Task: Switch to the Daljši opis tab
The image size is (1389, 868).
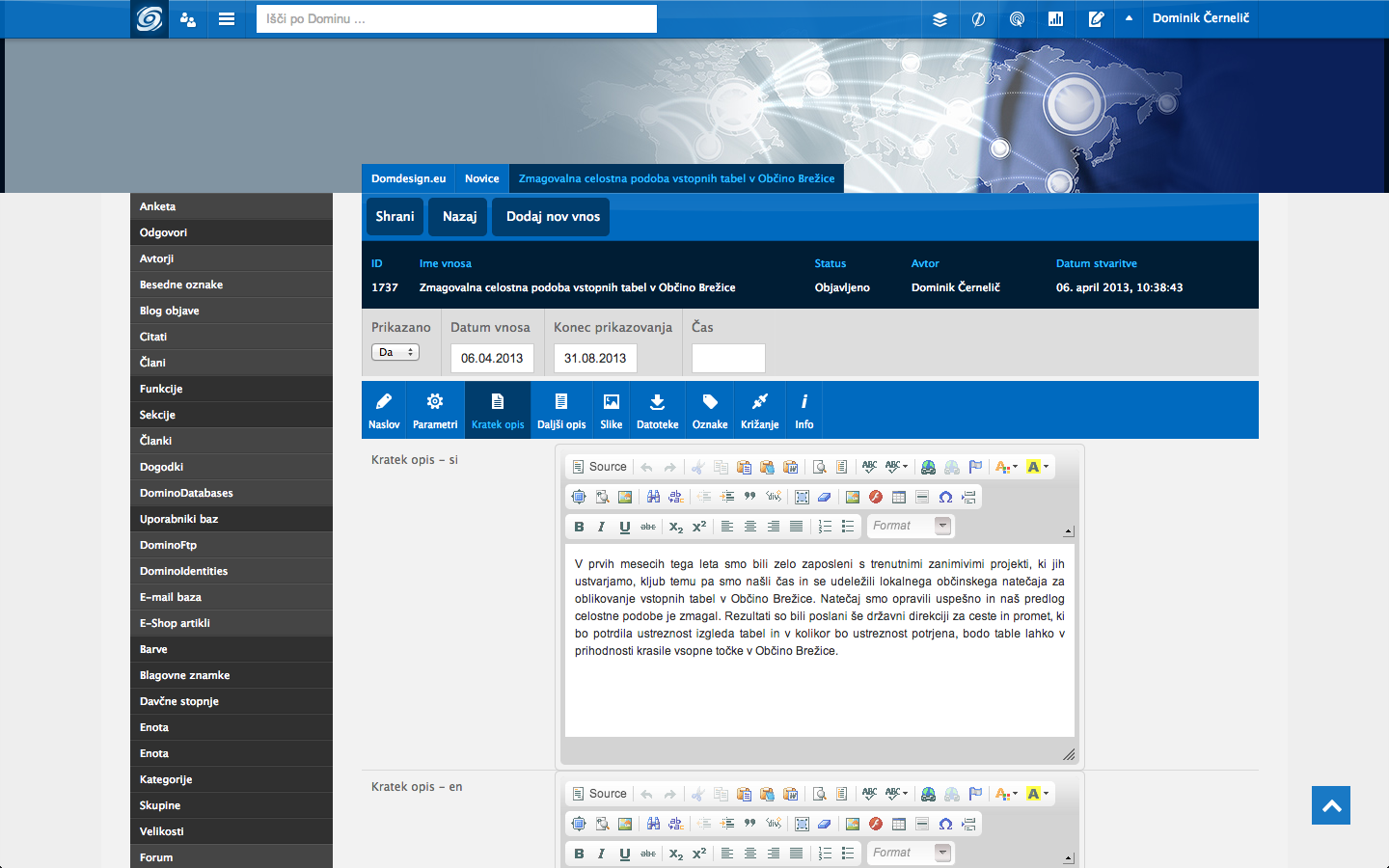Action: [x=561, y=410]
